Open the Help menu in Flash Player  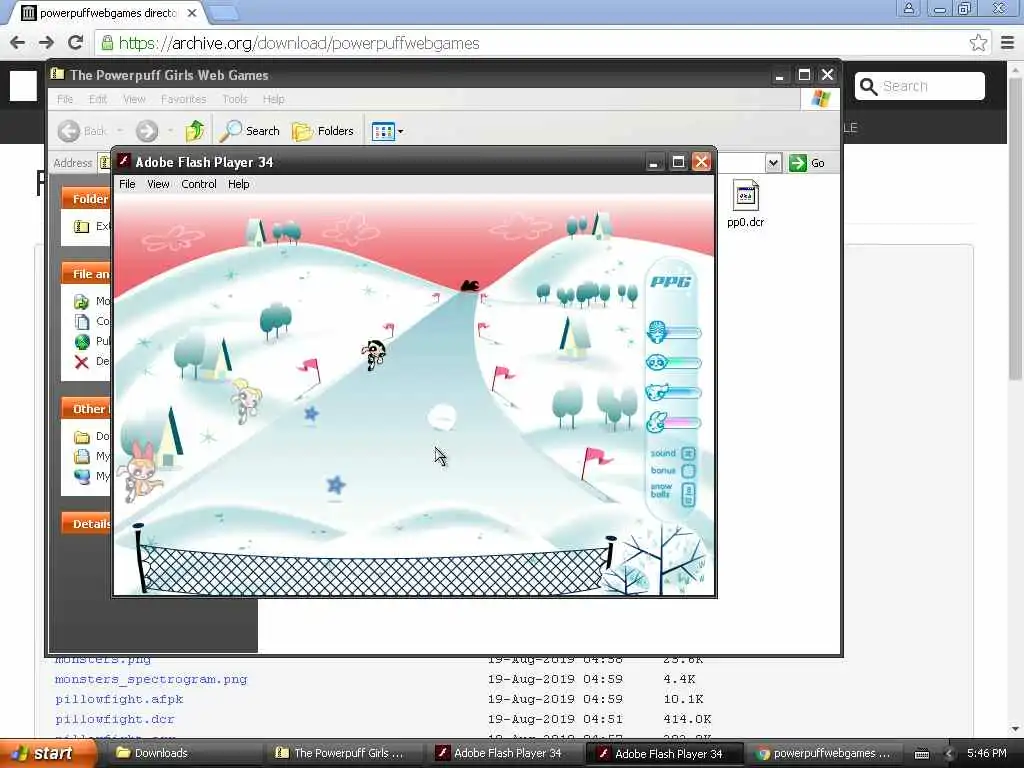coord(238,184)
